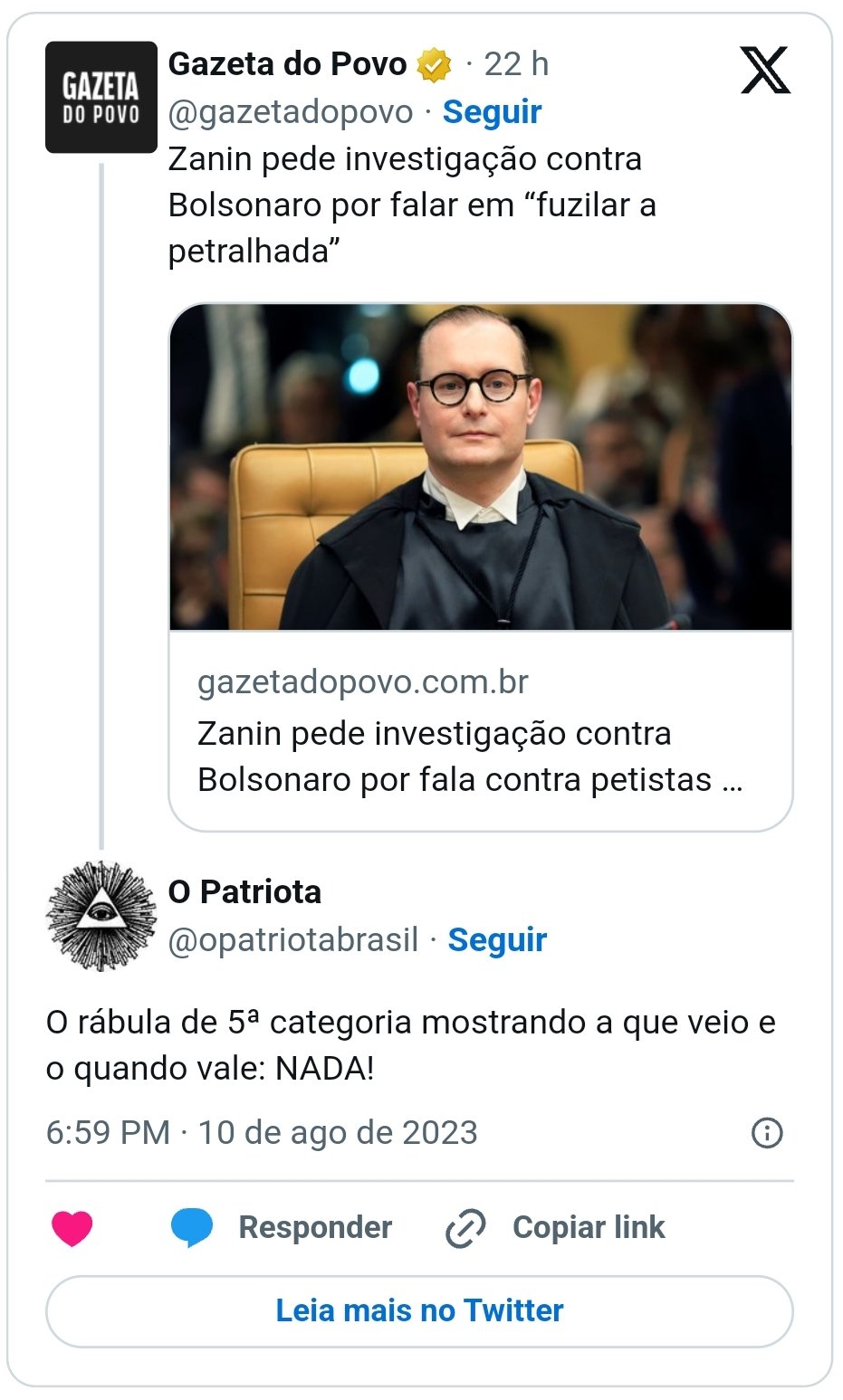The width and height of the screenshot is (843, 1400).
Task: Click the O Patriota display name
Action: [244, 892]
